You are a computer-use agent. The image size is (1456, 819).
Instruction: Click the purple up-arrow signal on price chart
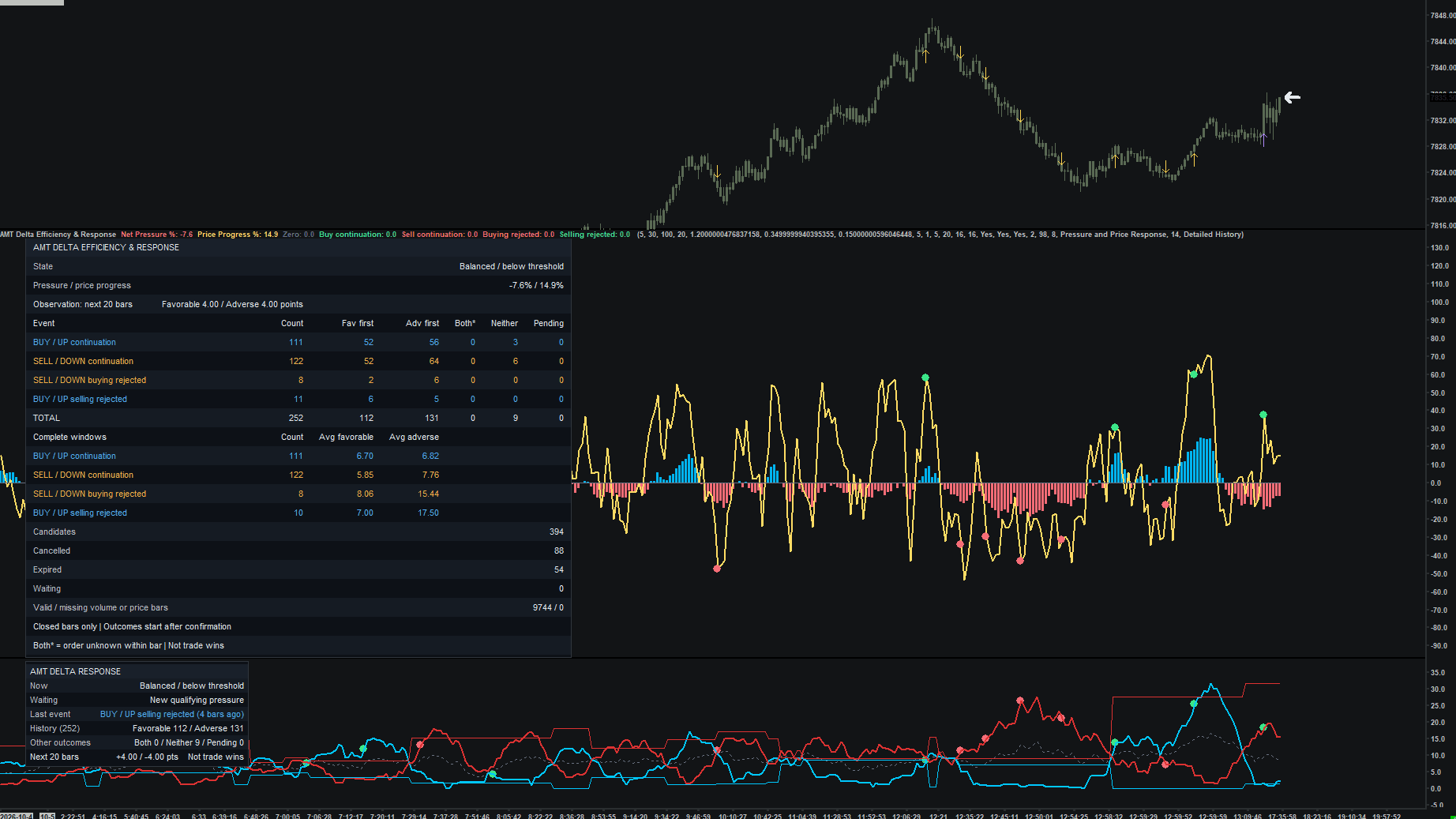click(x=1263, y=140)
